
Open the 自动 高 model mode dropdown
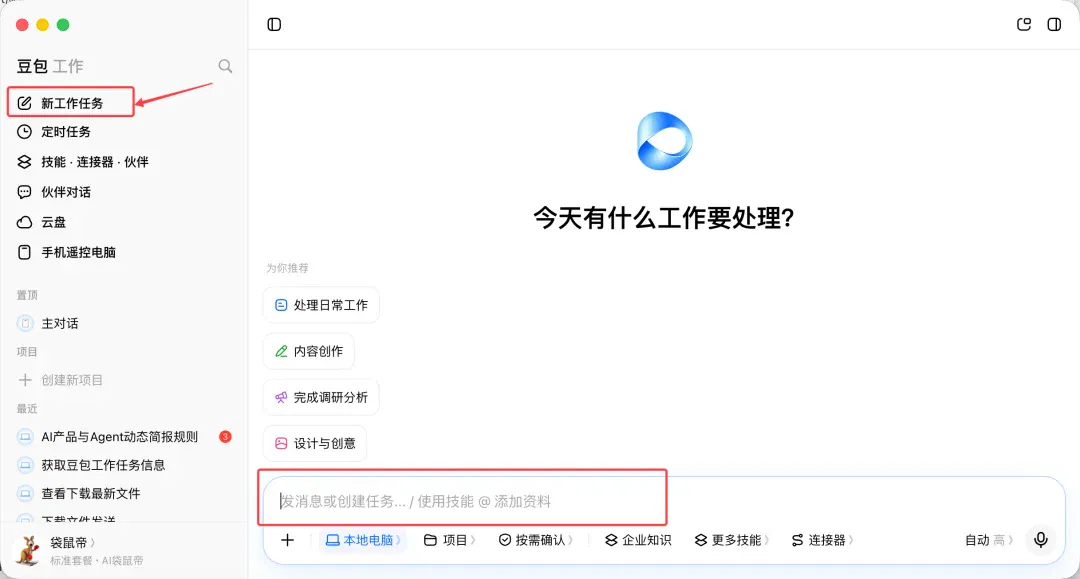988,540
